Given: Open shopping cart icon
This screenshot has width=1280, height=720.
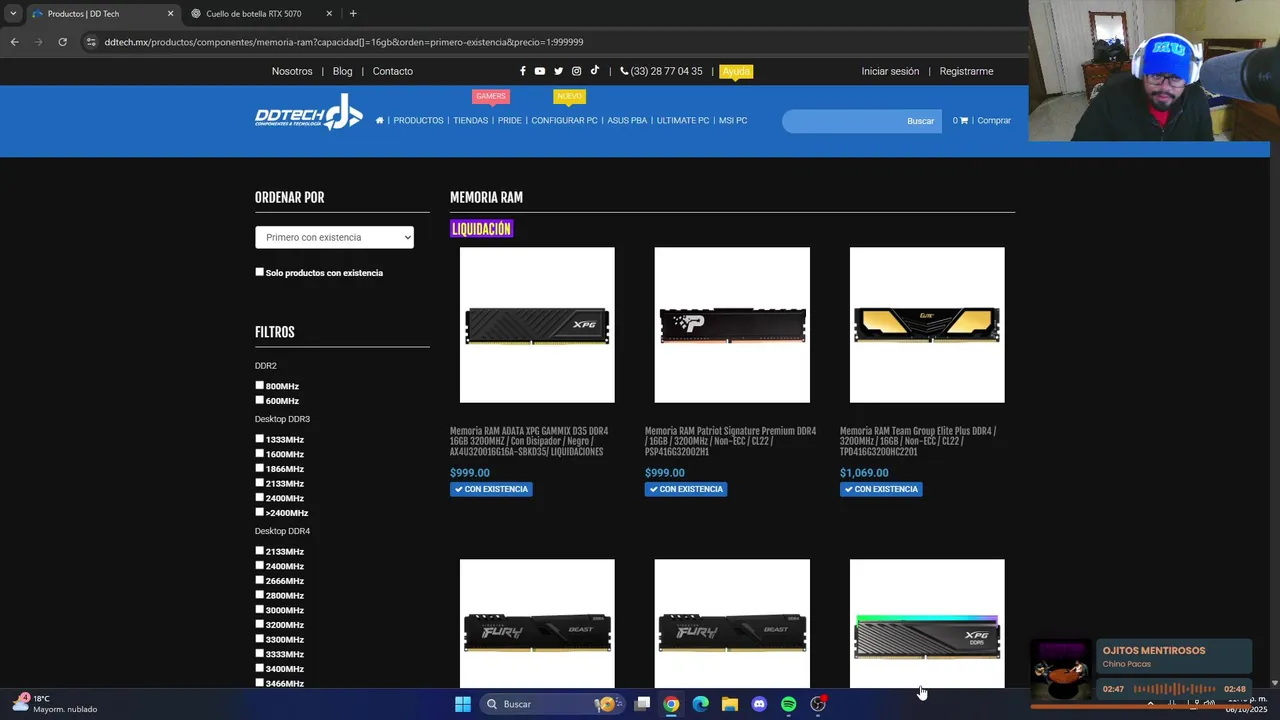Looking at the screenshot, I should point(964,120).
